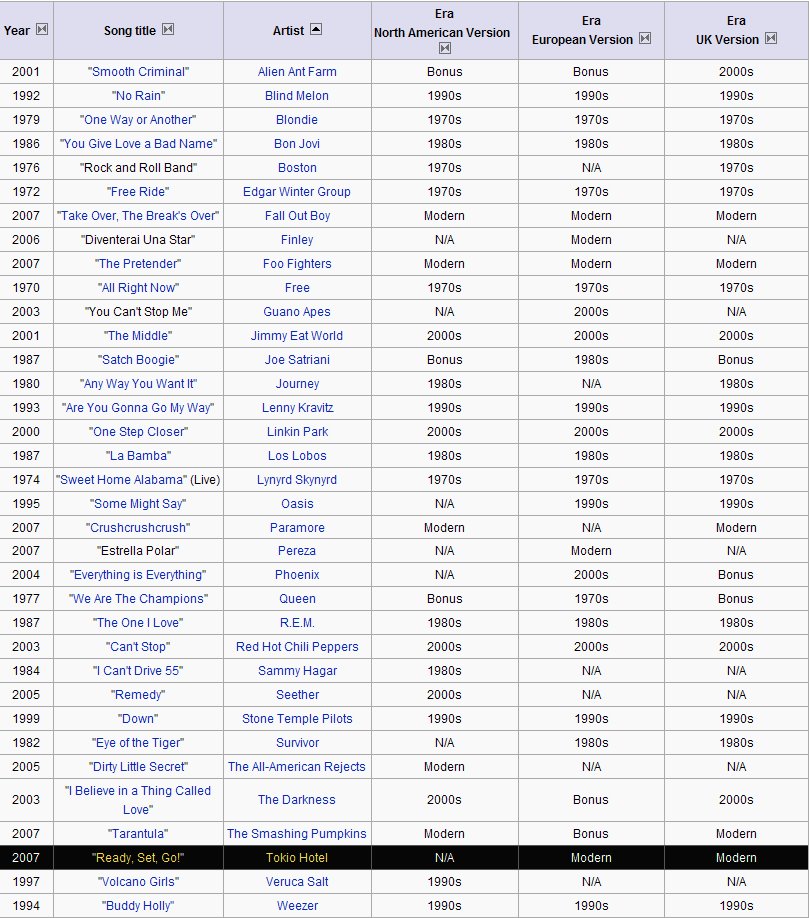Open "We Are The Champions" link
The width and height of the screenshot is (809, 918).
(138, 599)
